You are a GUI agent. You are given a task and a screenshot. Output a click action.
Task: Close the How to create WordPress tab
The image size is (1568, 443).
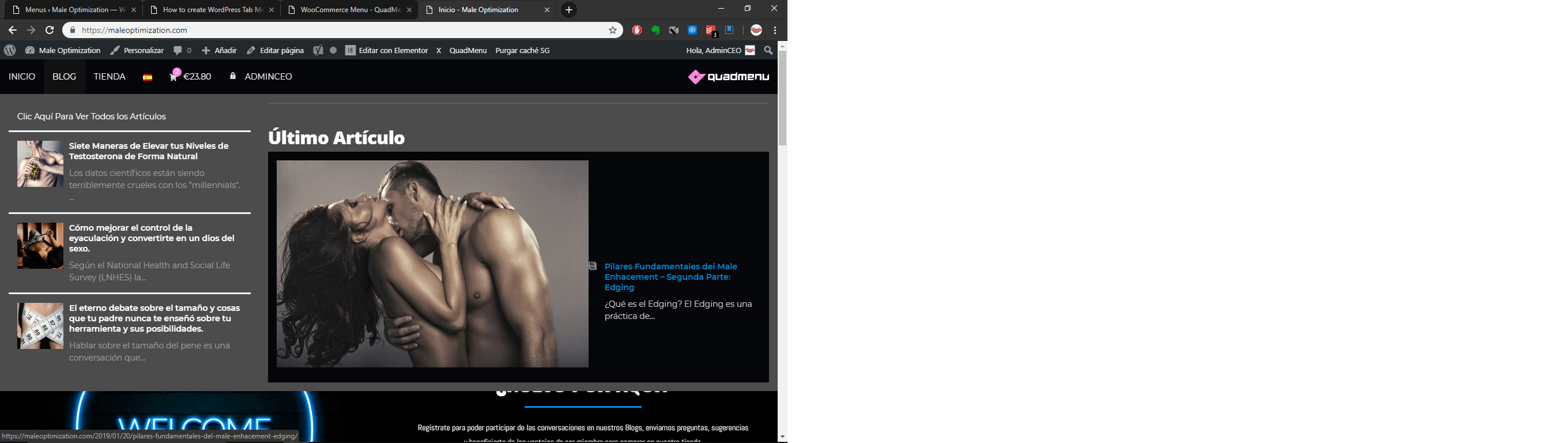[272, 10]
